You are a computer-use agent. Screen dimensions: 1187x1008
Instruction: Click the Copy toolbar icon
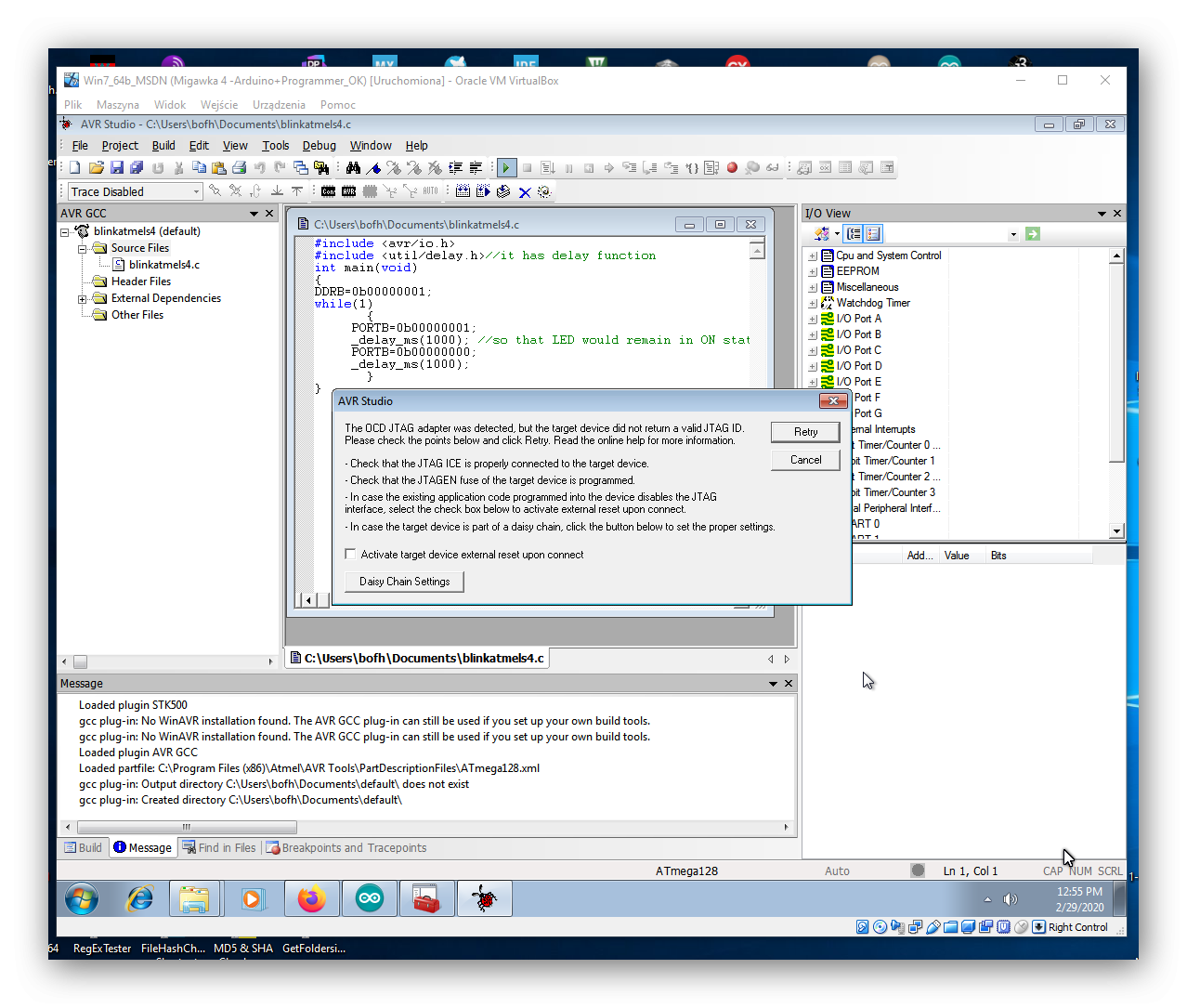click(199, 168)
